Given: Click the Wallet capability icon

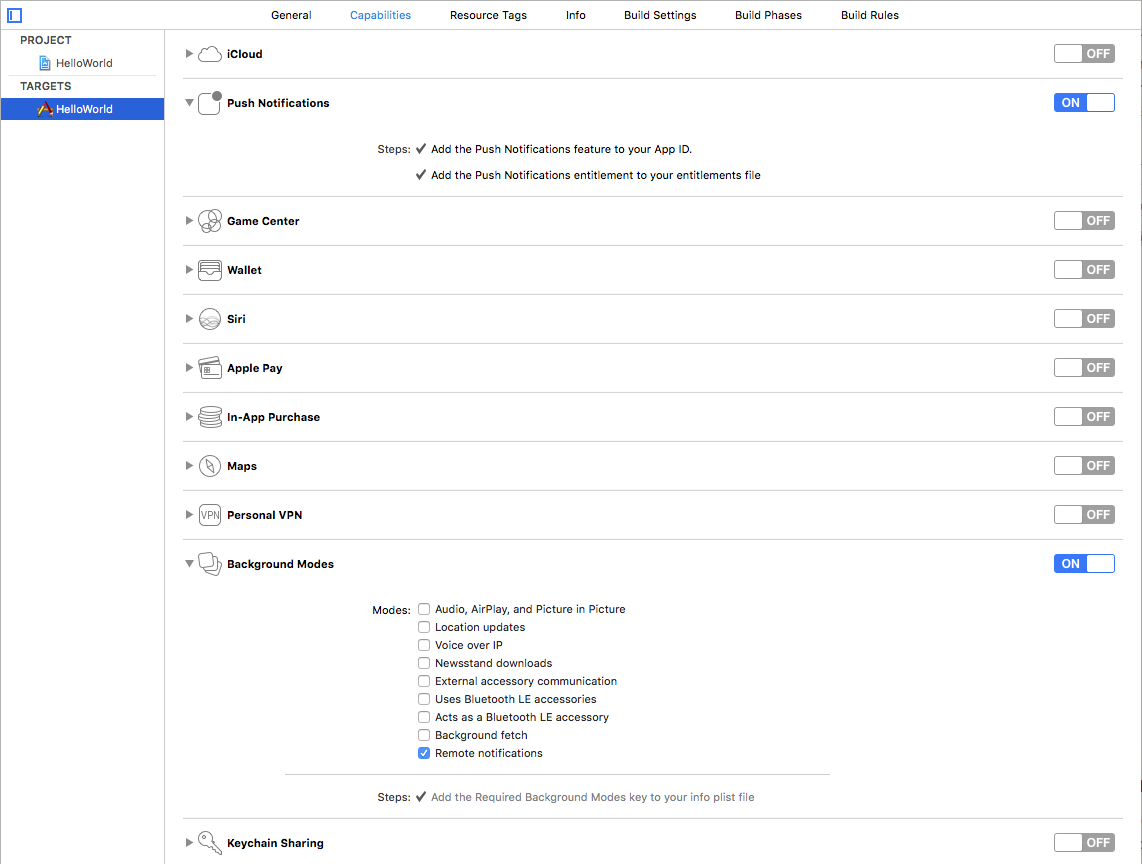Looking at the screenshot, I should [x=210, y=270].
